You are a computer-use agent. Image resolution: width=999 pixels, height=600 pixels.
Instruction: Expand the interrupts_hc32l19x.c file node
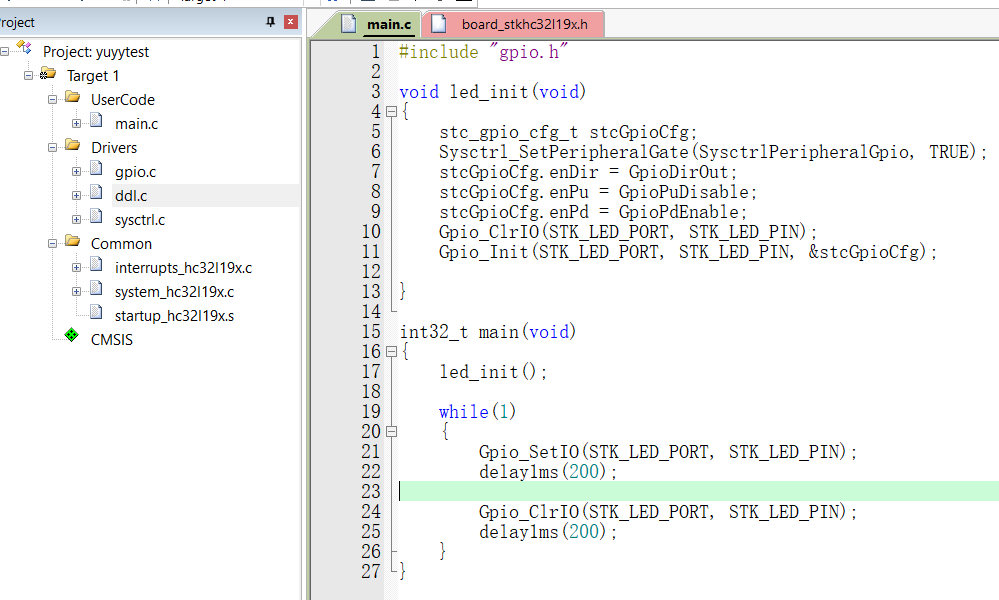pos(76,268)
